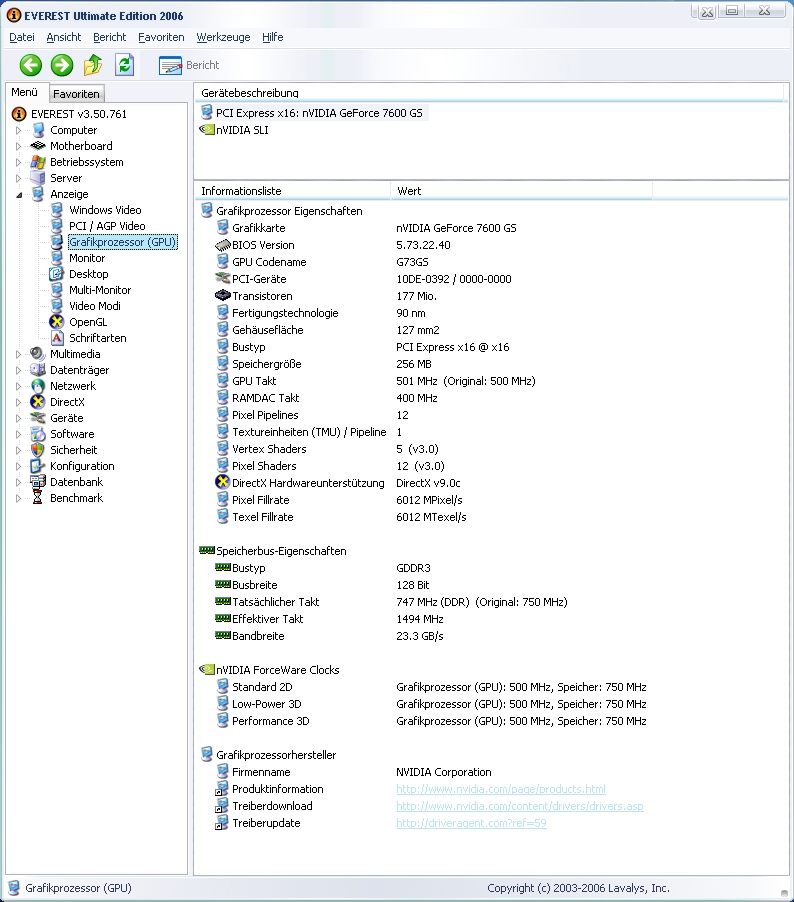Click the folder Up toolbar icon
Screen dimensions: 794x902
[x=93, y=65]
